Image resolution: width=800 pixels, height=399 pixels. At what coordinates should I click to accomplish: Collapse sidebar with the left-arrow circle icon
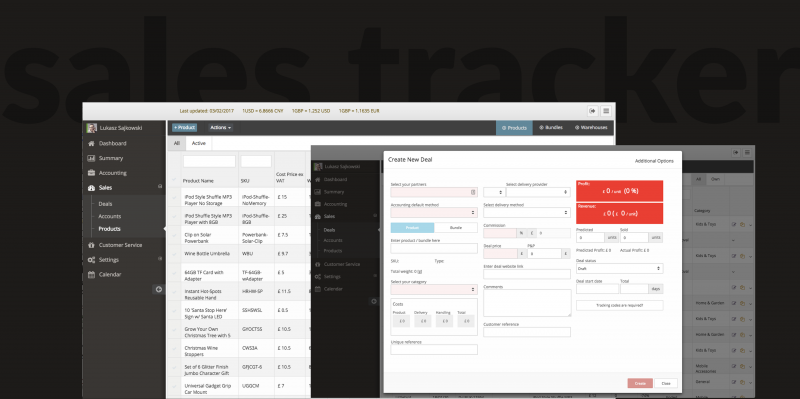point(159,290)
